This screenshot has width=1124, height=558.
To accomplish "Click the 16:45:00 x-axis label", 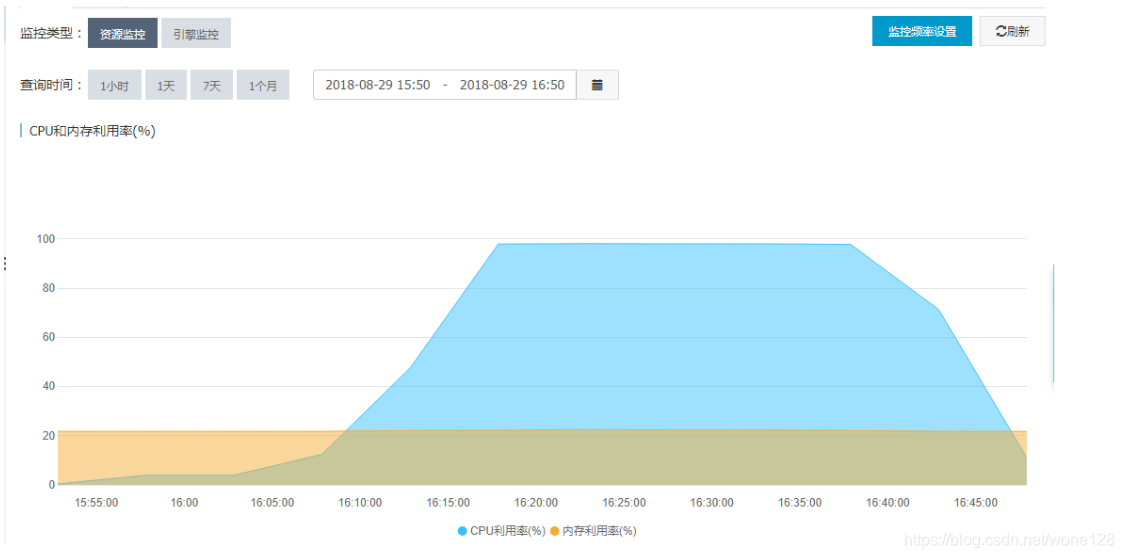I will click(976, 503).
